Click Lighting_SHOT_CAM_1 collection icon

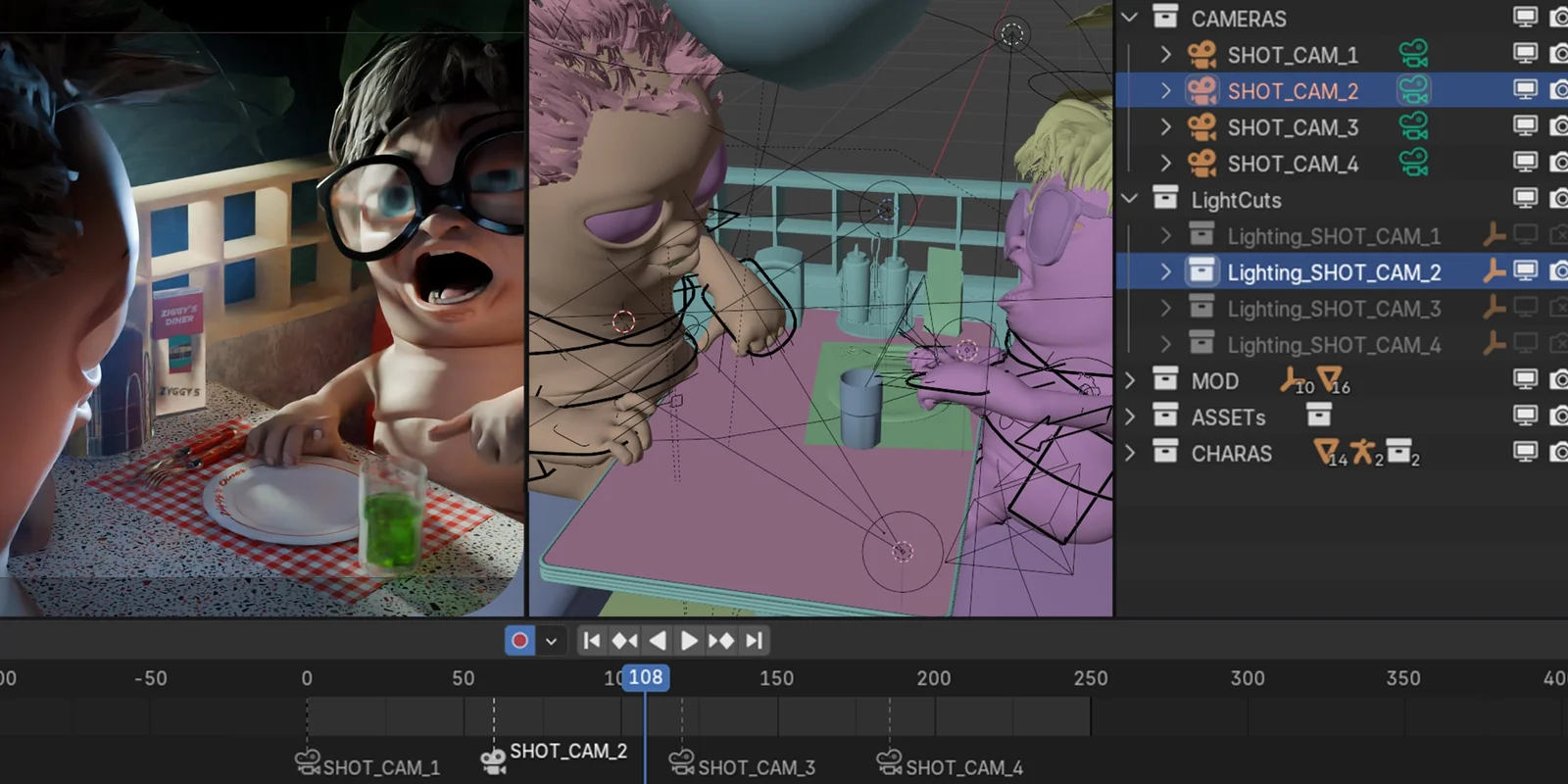1201,235
